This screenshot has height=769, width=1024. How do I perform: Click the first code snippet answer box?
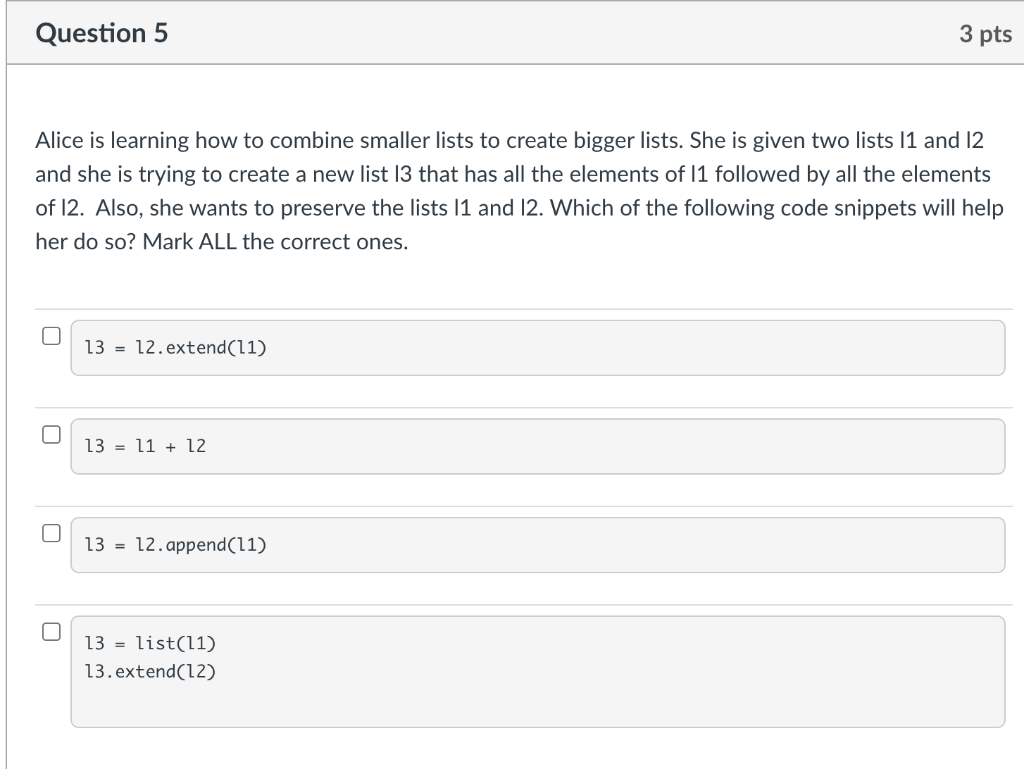point(538,347)
